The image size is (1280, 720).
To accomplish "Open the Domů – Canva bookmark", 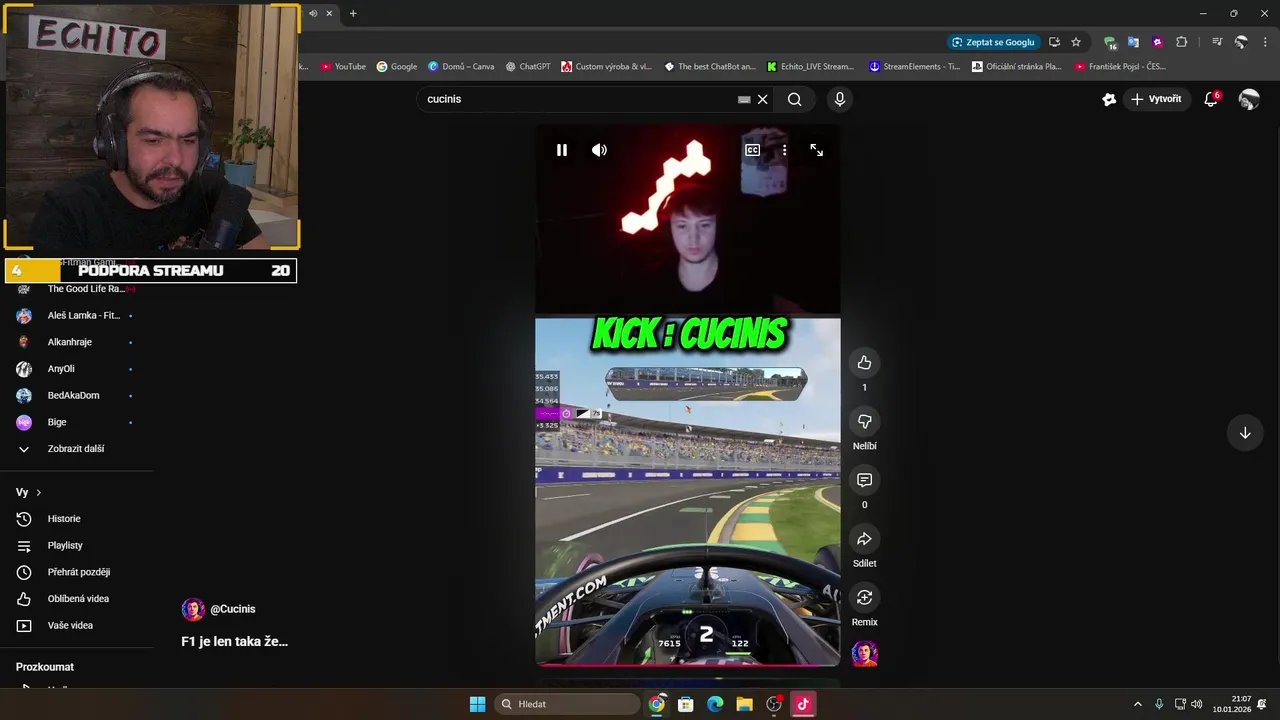I will coord(461,67).
